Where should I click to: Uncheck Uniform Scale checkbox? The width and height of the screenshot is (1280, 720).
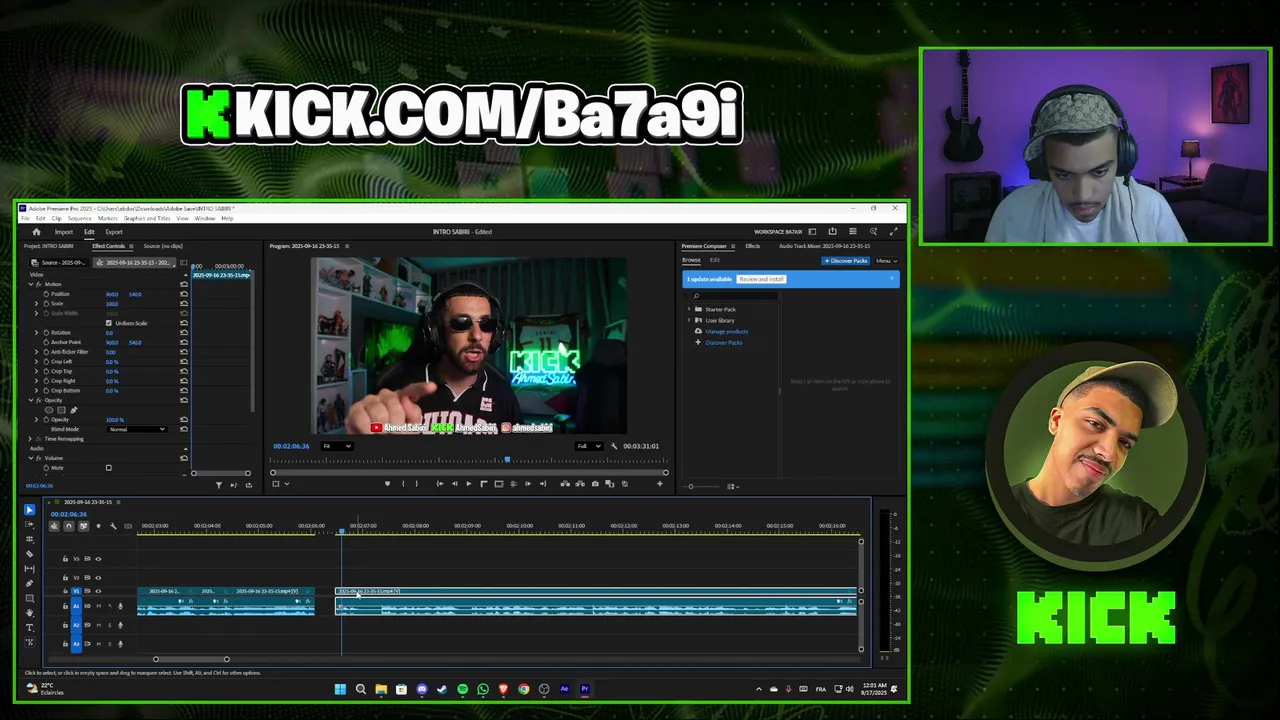109,323
